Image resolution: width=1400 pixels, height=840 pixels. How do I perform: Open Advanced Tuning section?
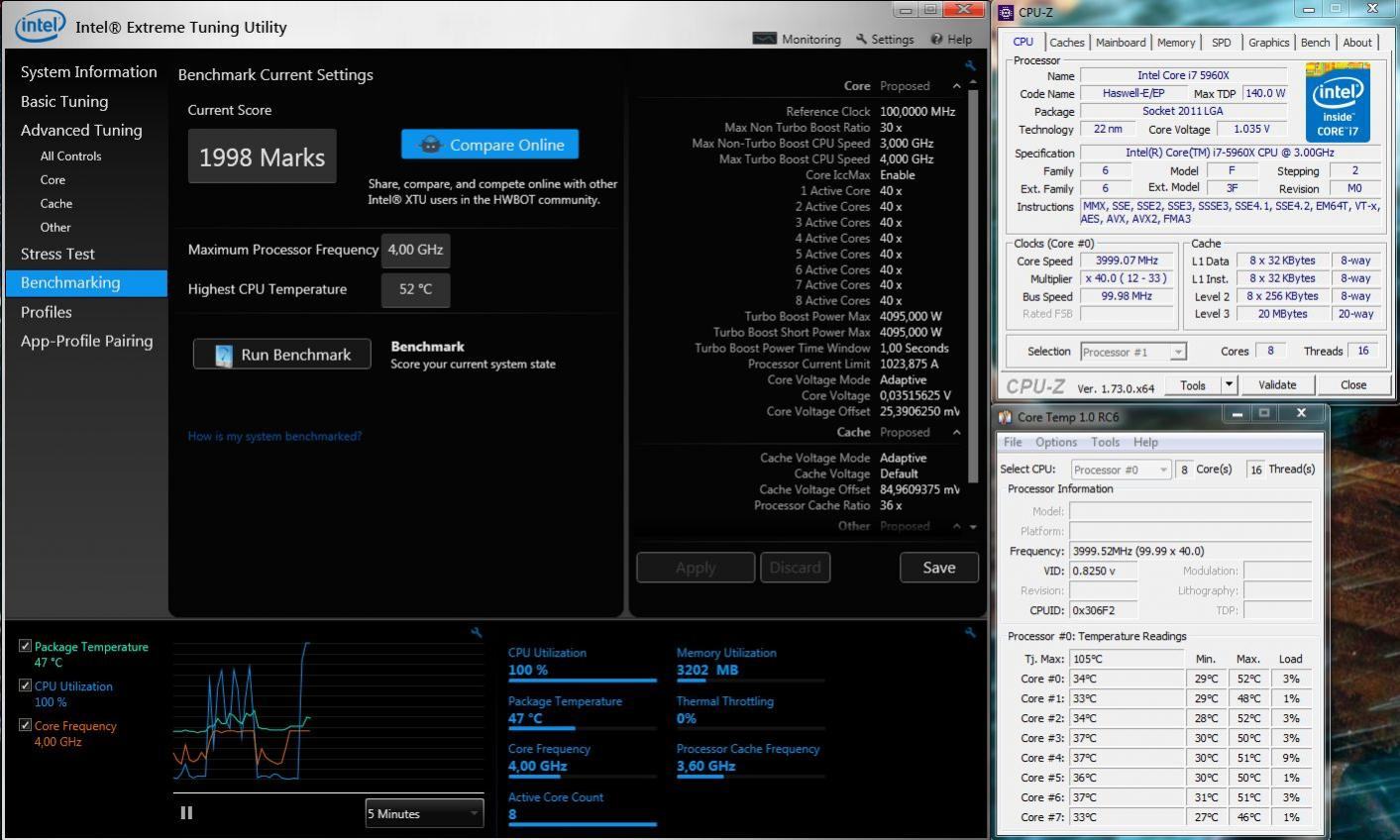(x=81, y=130)
